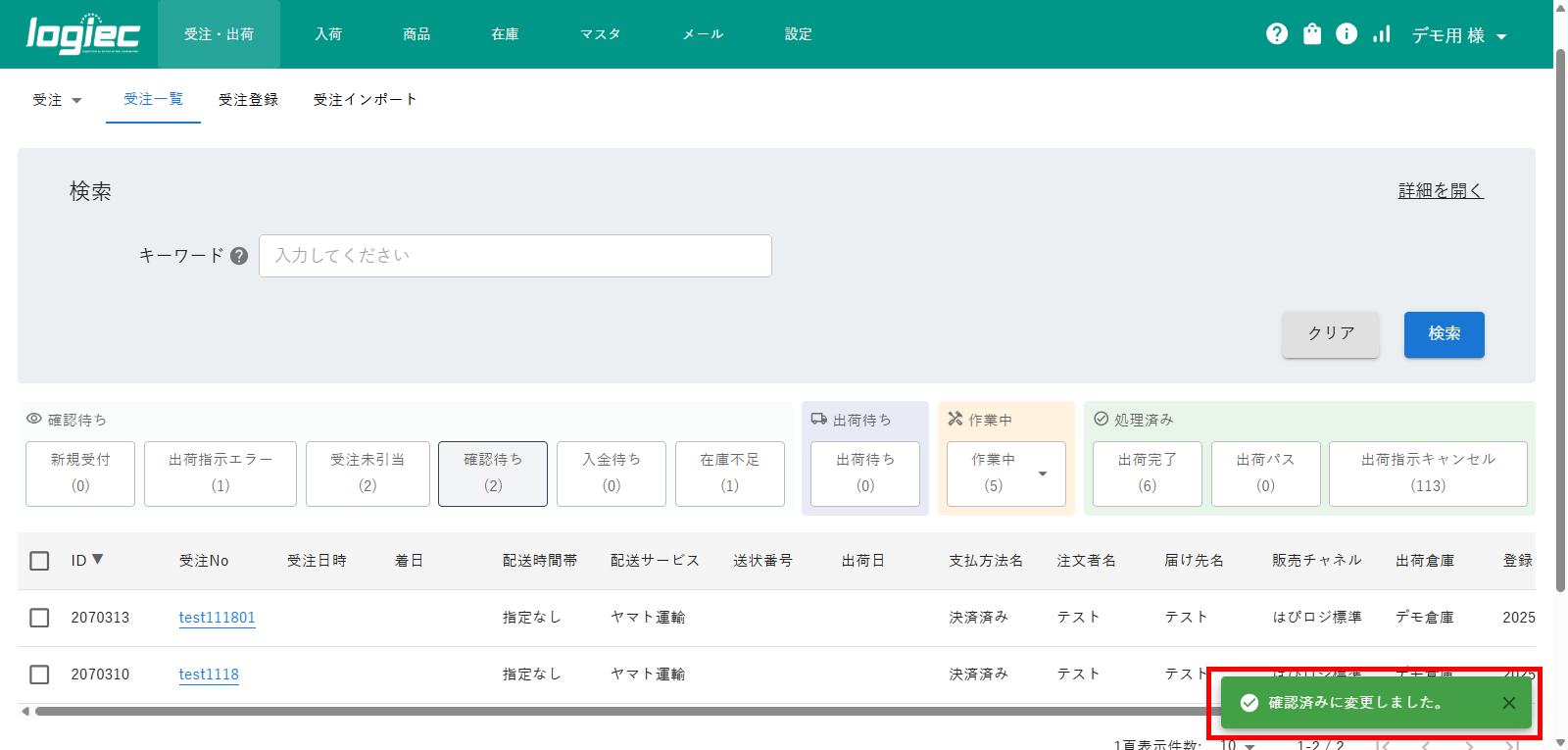Sort by ID column arrow
The width and height of the screenshot is (1568, 750).
point(97,560)
